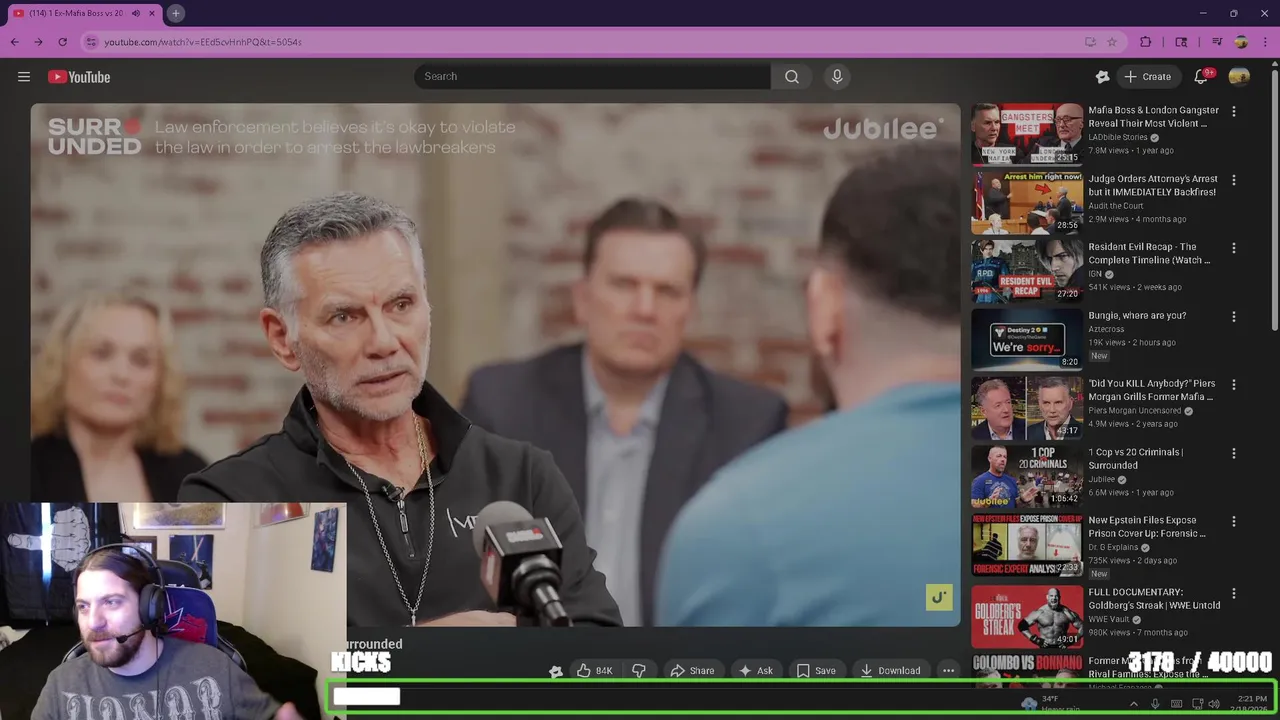
Task: Open options for Goldberg's Streak documentary
Action: (1233, 593)
